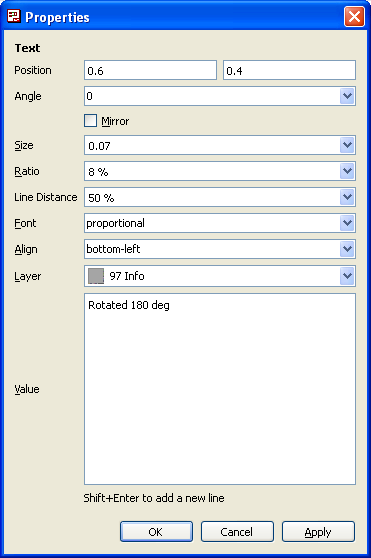Focus the second Position field containing 0.4
The width and height of the screenshot is (371, 558).
click(x=289, y=70)
